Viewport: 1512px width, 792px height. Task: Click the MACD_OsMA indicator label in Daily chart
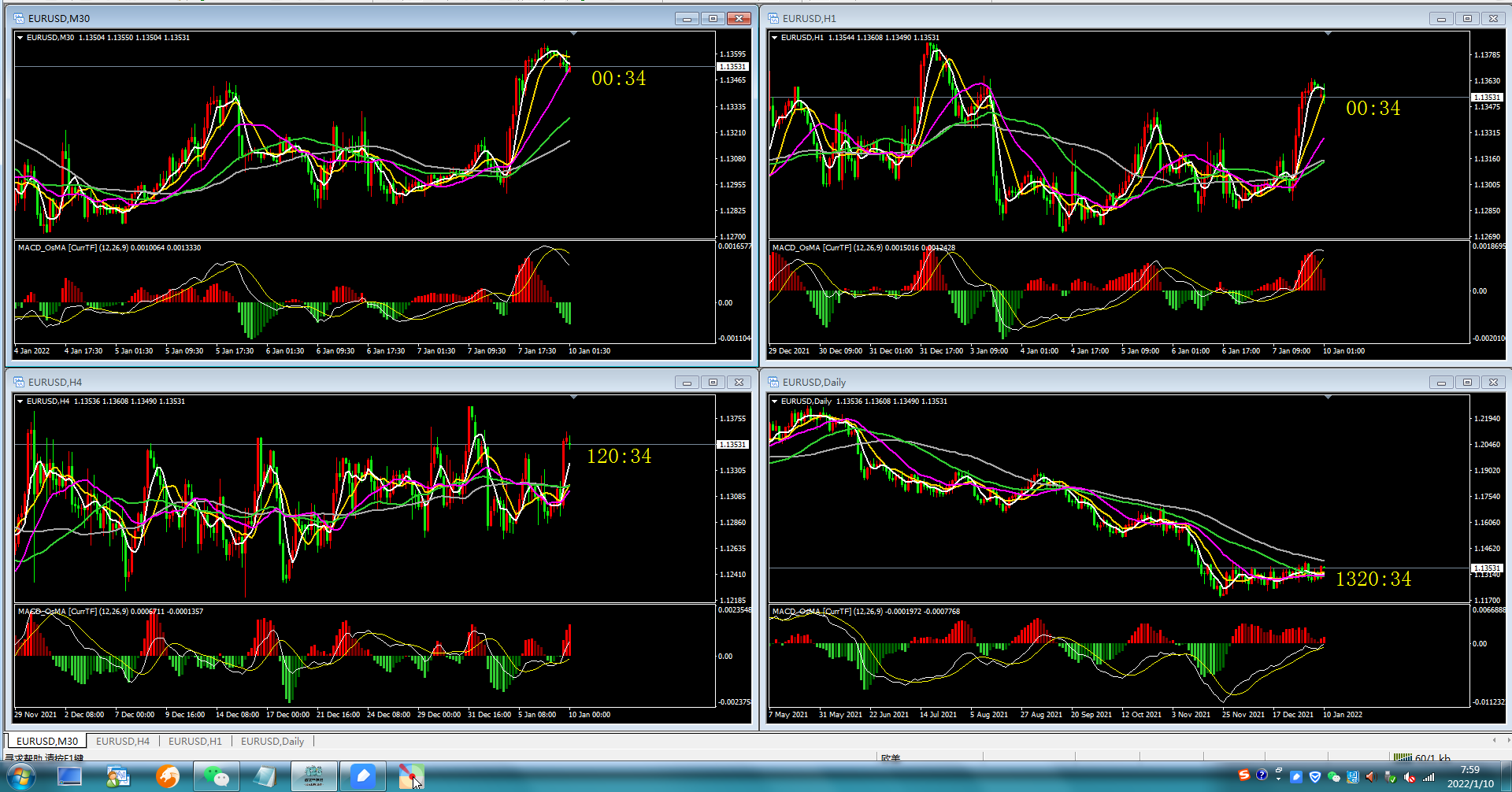click(866, 612)
